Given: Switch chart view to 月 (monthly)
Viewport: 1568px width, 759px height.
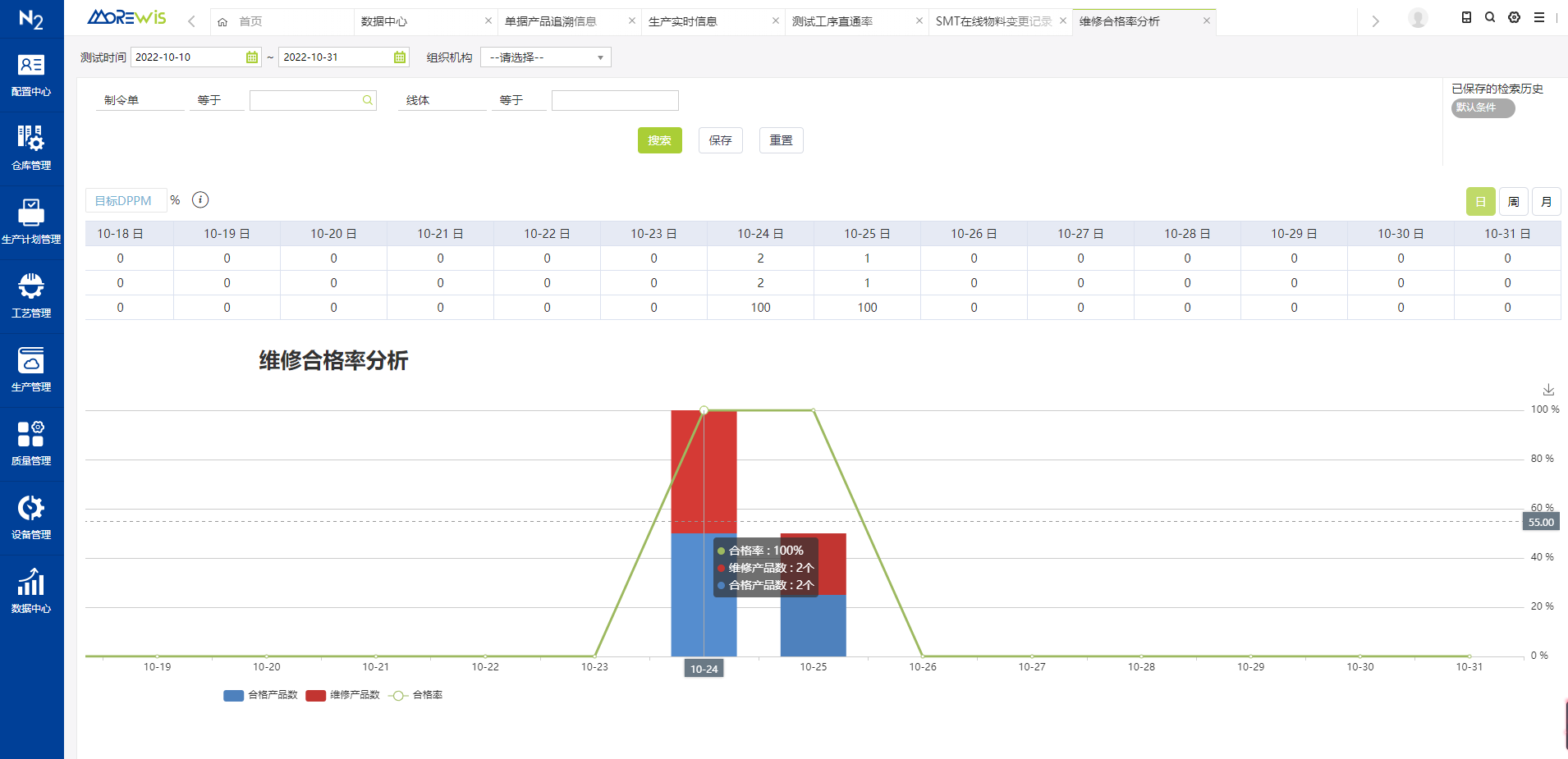Looking at the screenshot, I should [1546, 202].
